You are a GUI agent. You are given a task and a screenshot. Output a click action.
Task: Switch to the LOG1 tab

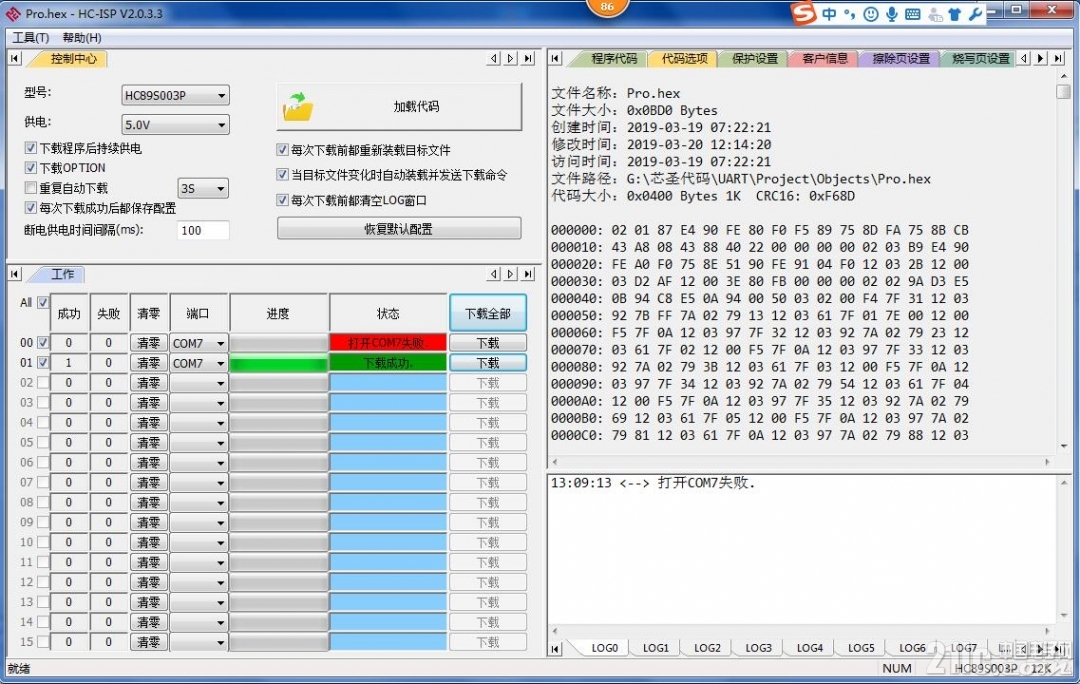tap(656, 648)
